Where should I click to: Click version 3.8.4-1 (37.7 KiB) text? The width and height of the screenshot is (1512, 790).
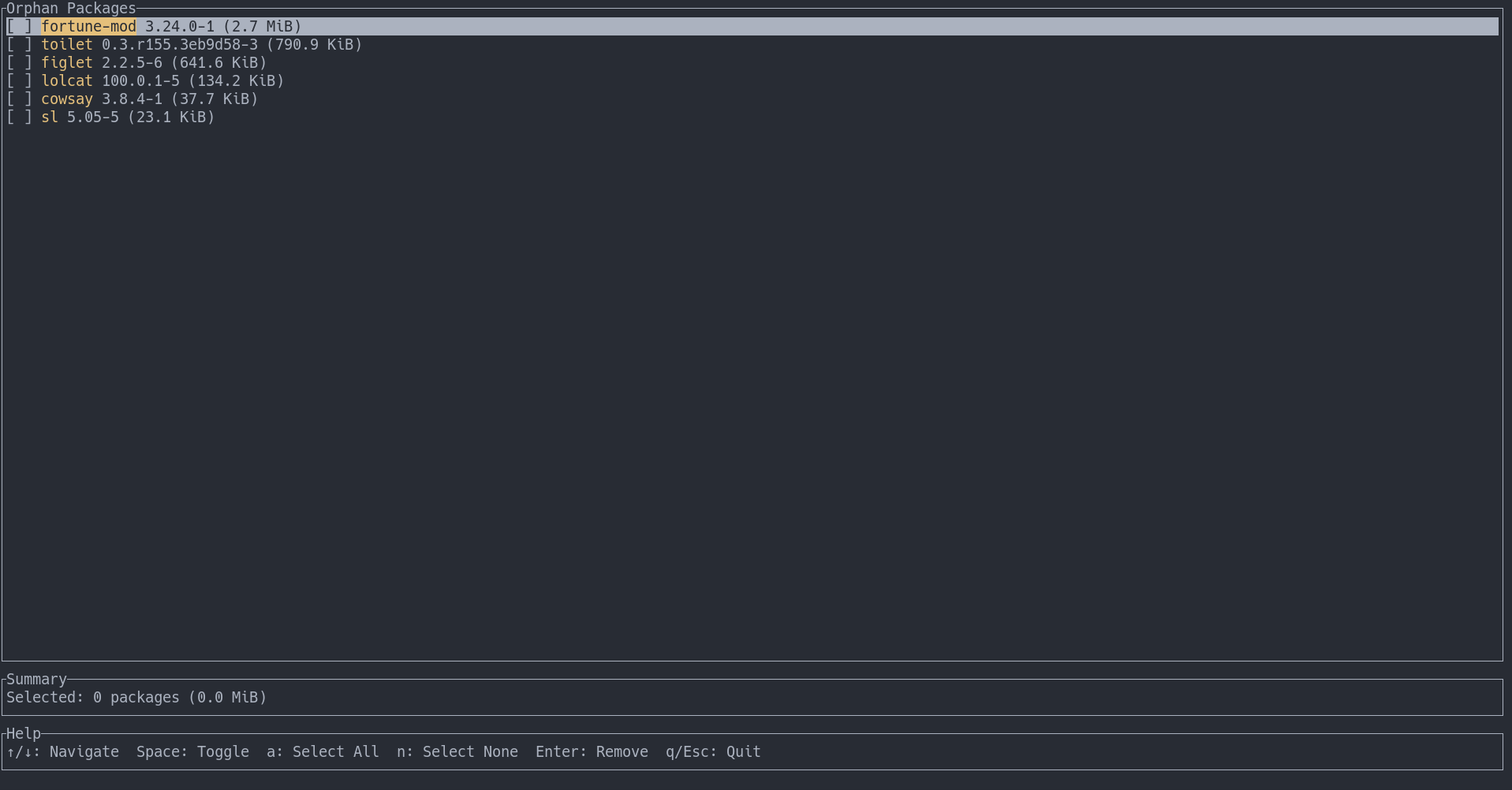coord(180,99)
